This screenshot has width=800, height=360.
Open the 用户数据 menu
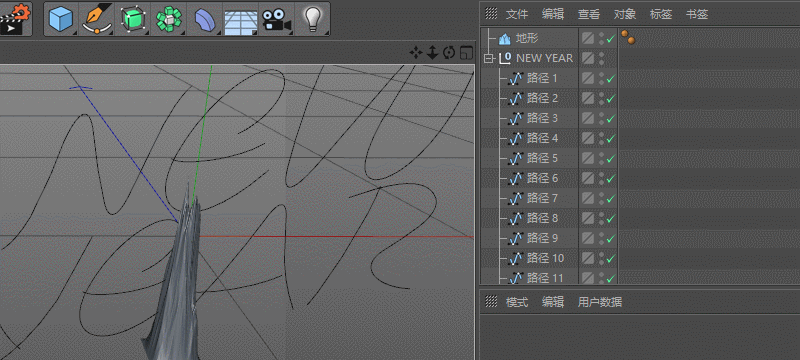click(x=599, y=302)
